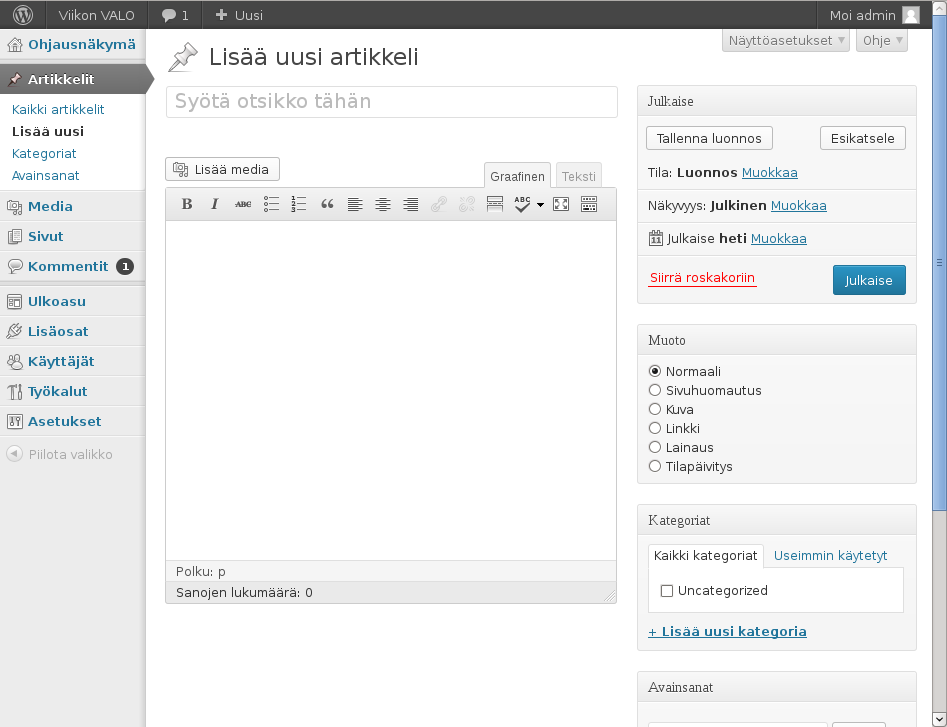
Task: Open spellcheck language dropdown arrow
Action: click(540, 205)
